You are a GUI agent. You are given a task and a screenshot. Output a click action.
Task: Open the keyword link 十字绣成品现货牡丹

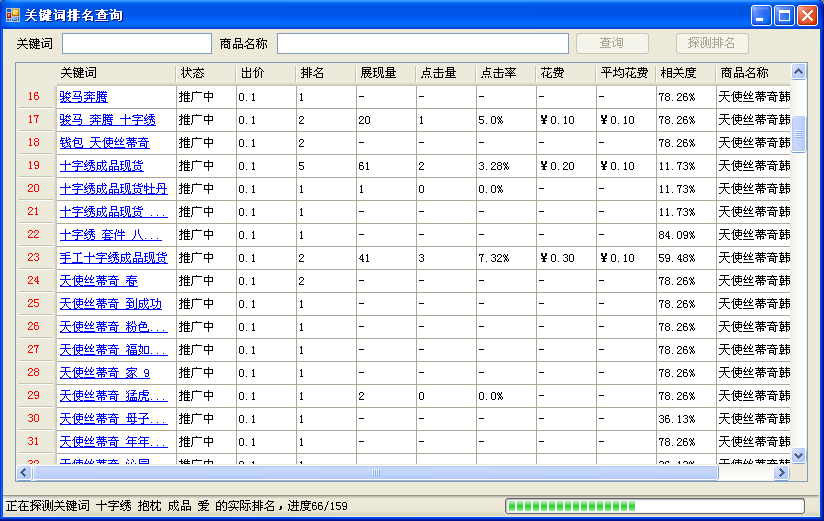[114, 189]
